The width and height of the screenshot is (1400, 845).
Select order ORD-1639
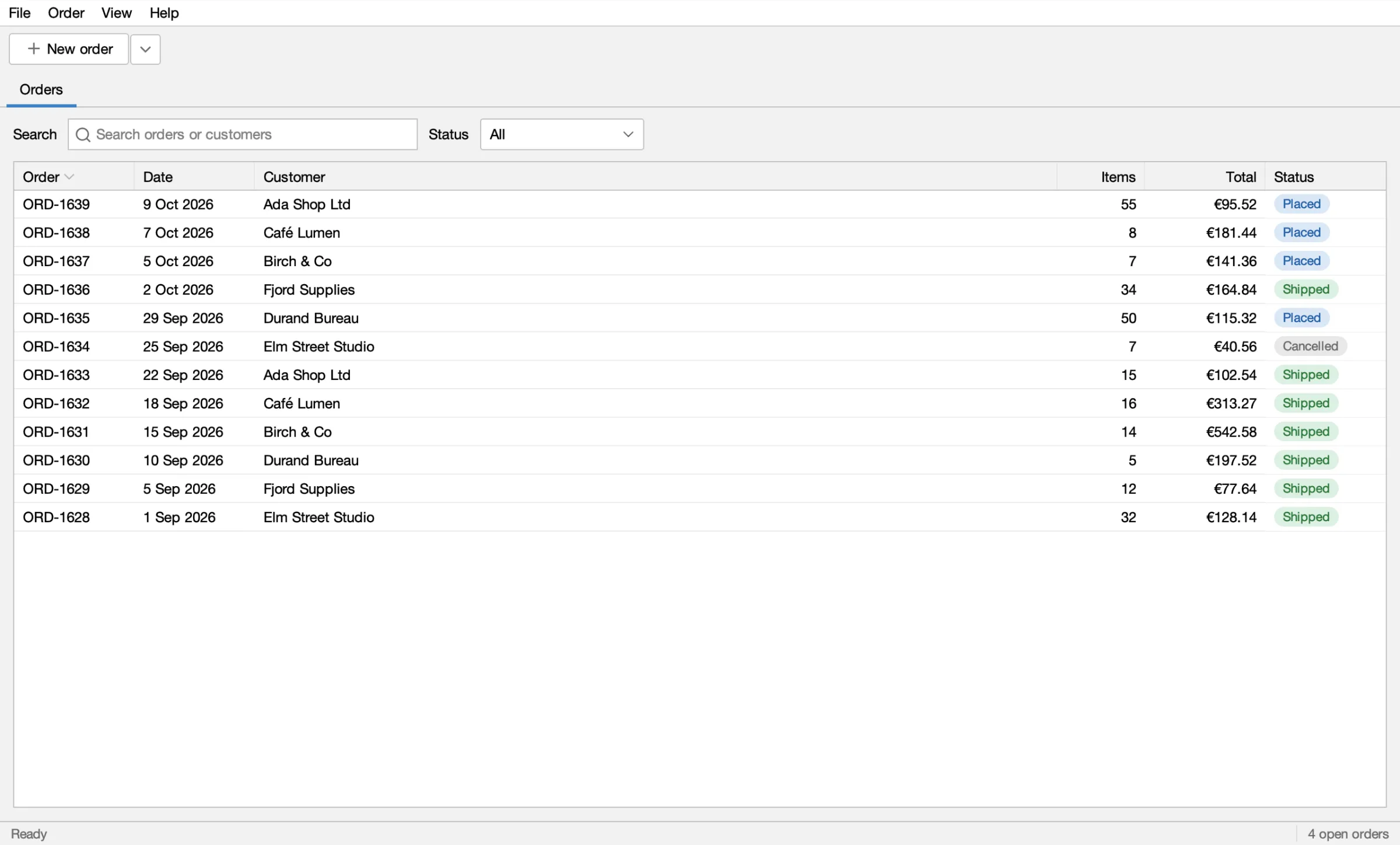point(700,204)
